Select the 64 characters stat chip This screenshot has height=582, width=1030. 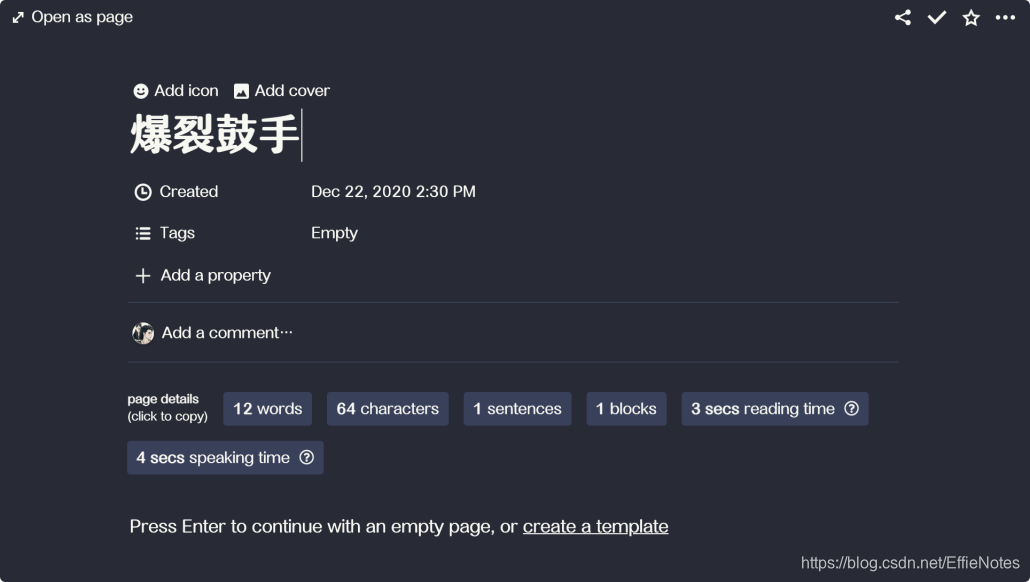tap(387, 408)
